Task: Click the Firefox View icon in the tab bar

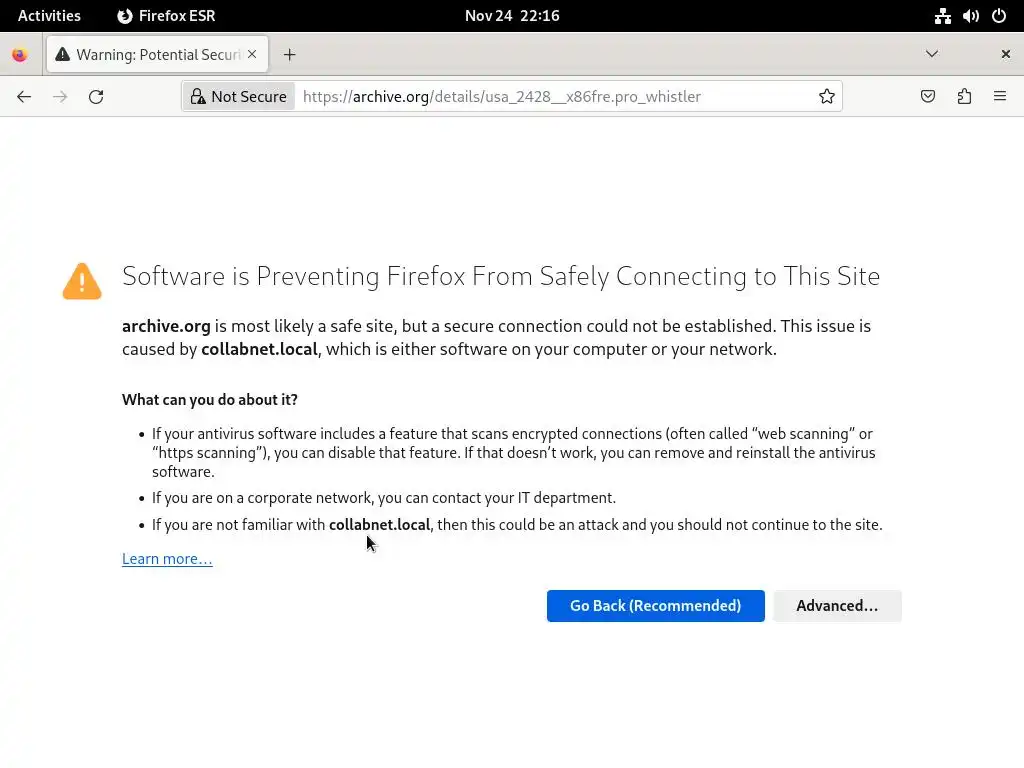Action: click(x=19, y=54)
